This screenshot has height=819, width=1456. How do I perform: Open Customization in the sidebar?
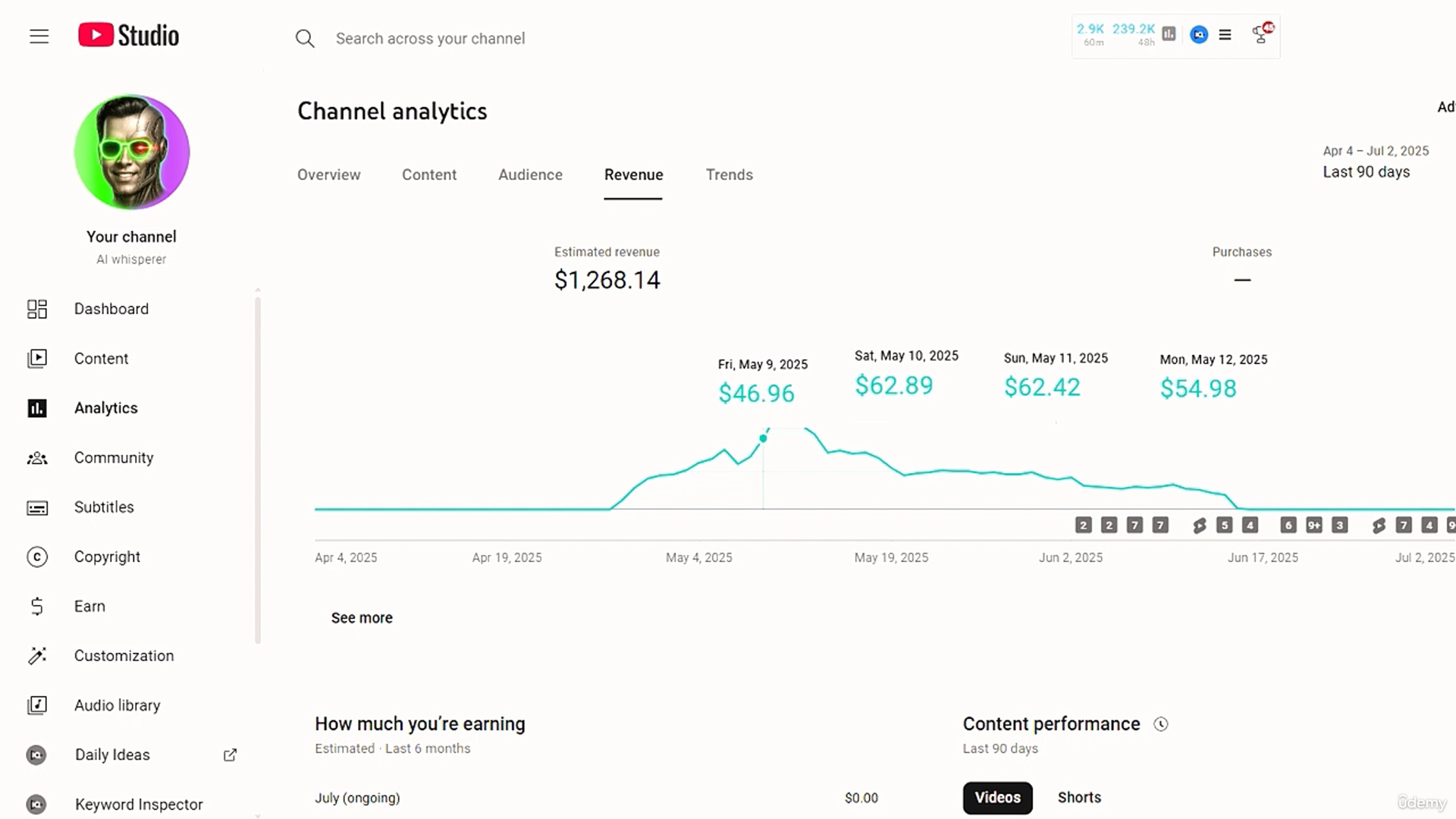124,656
